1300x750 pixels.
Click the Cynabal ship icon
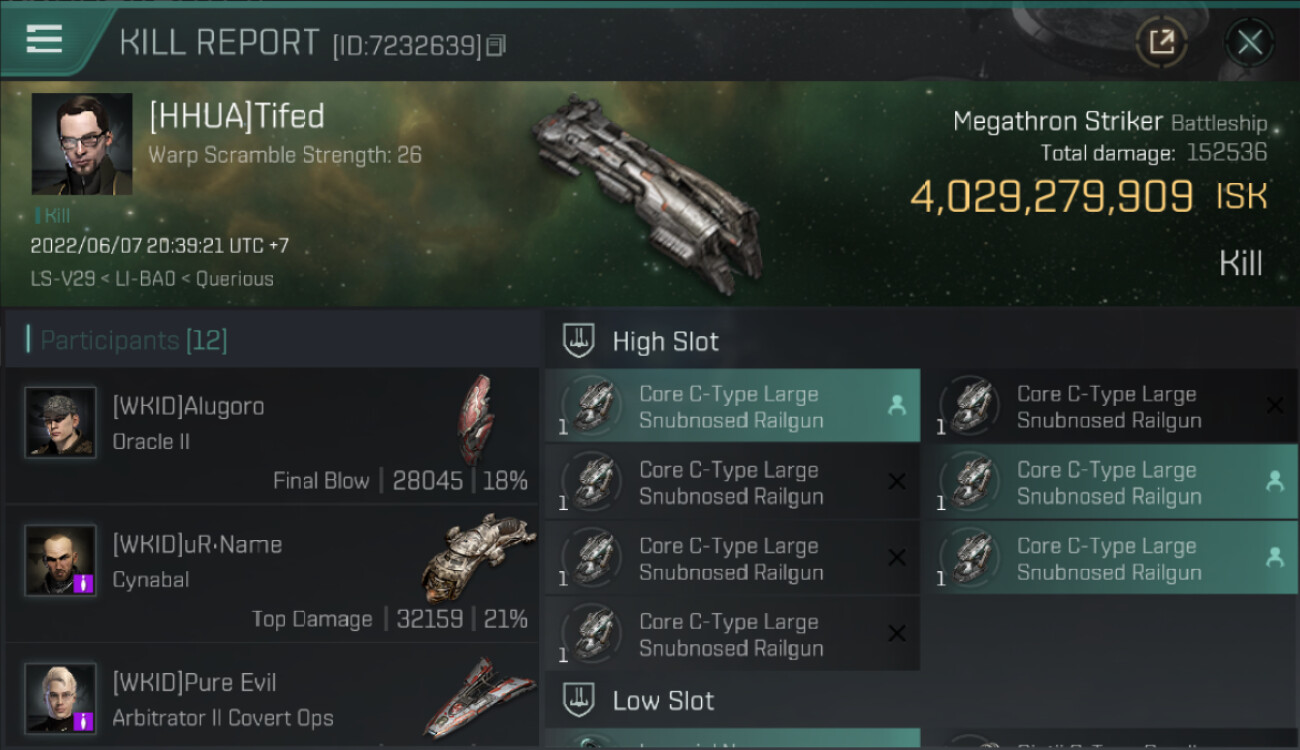pos(470,558)
